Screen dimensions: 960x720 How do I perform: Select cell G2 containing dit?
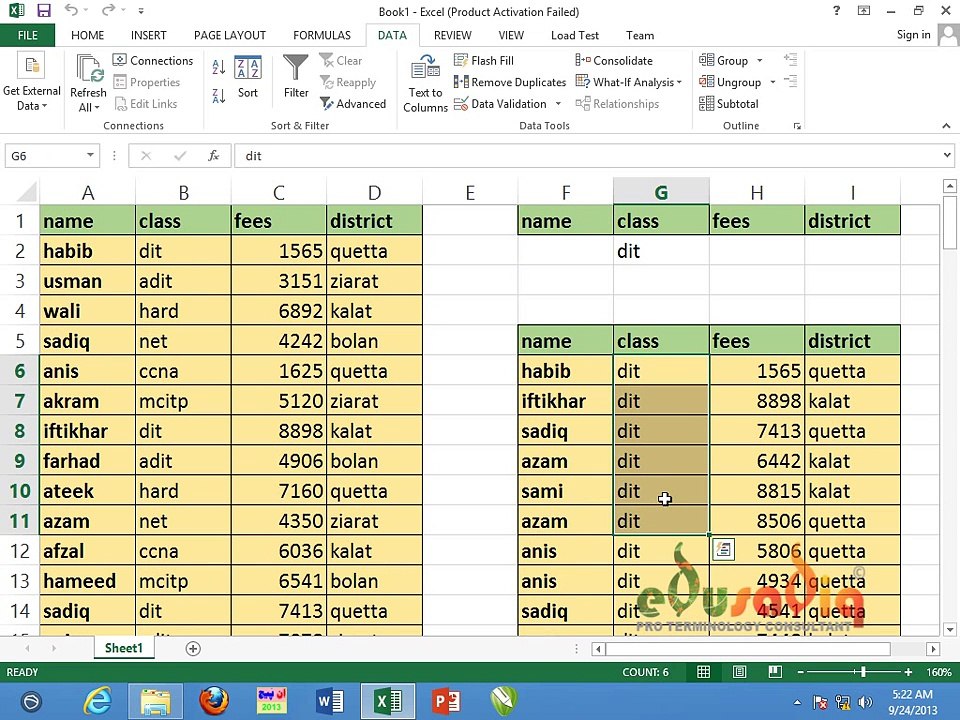(661, 250)
